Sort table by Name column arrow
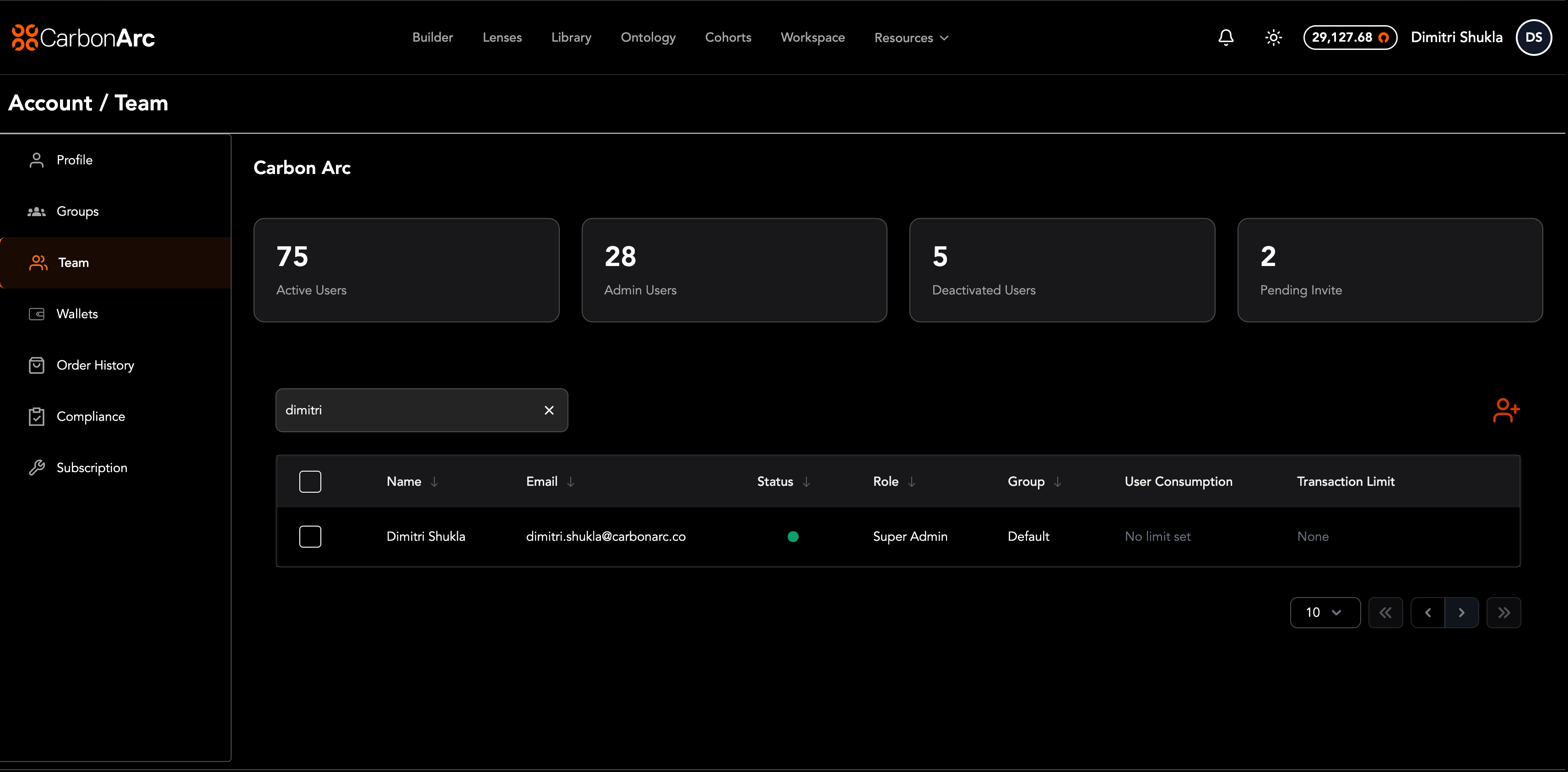The height and width of the screenshot is (772, 1568). tap(435, 482)
